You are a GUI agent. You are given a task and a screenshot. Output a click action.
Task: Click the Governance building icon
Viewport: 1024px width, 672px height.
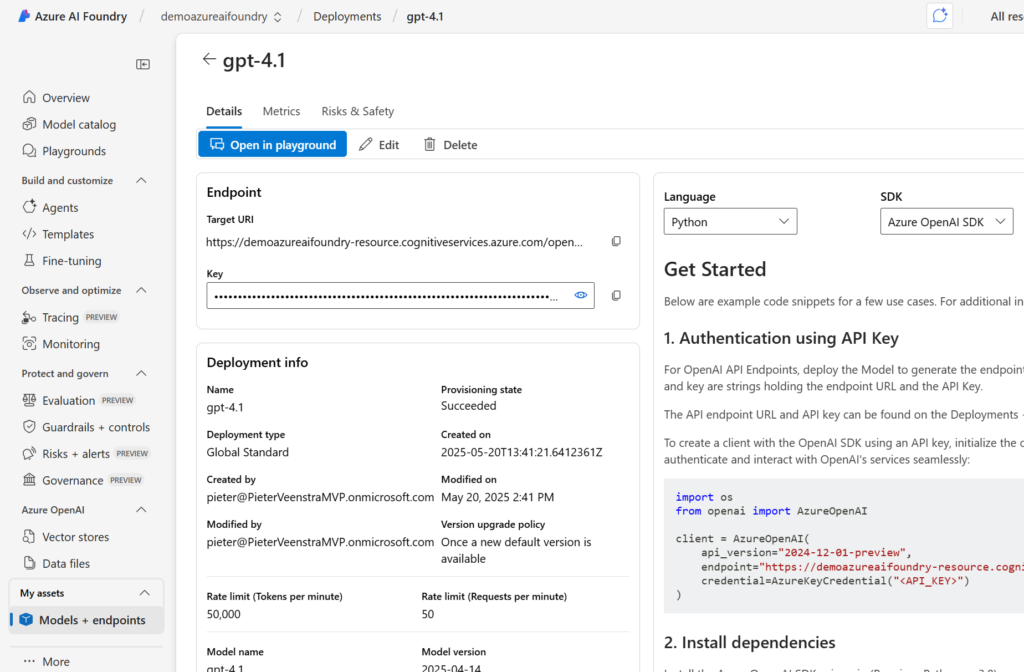pos(29,480)
